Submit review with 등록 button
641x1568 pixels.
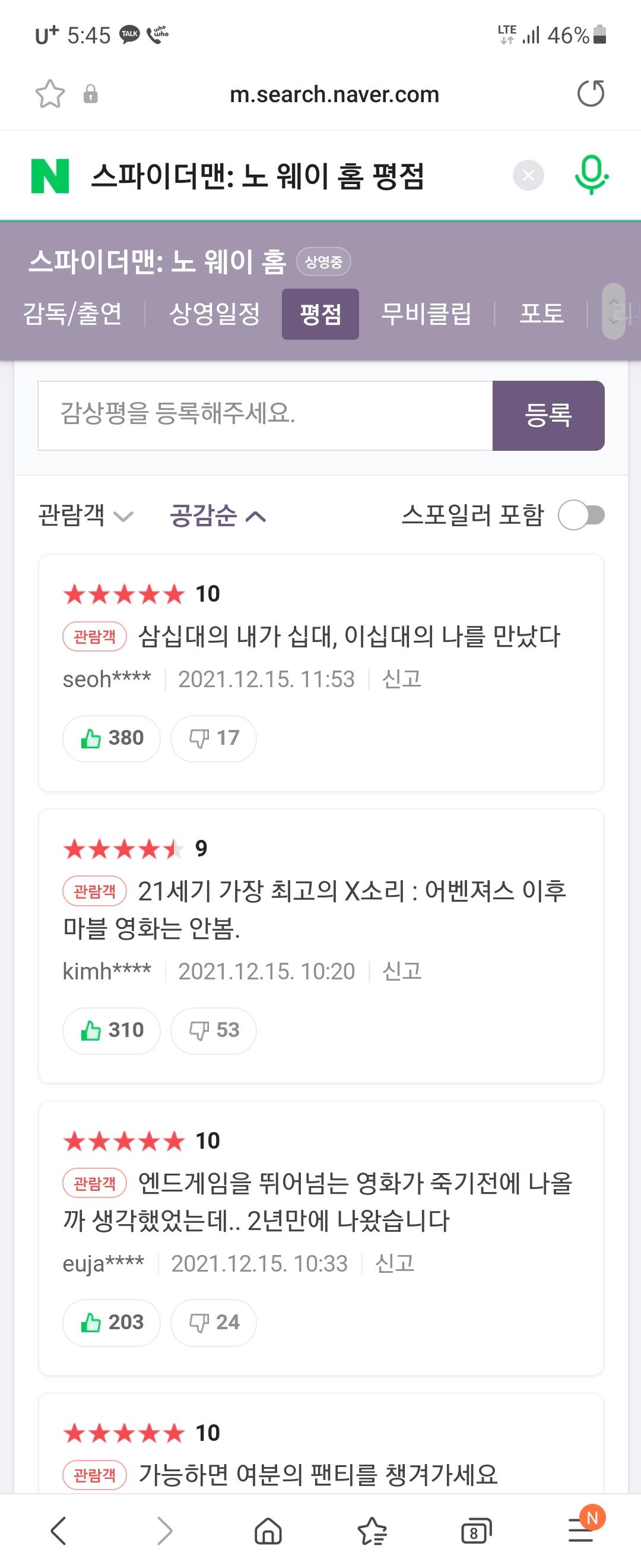[548, 416]
